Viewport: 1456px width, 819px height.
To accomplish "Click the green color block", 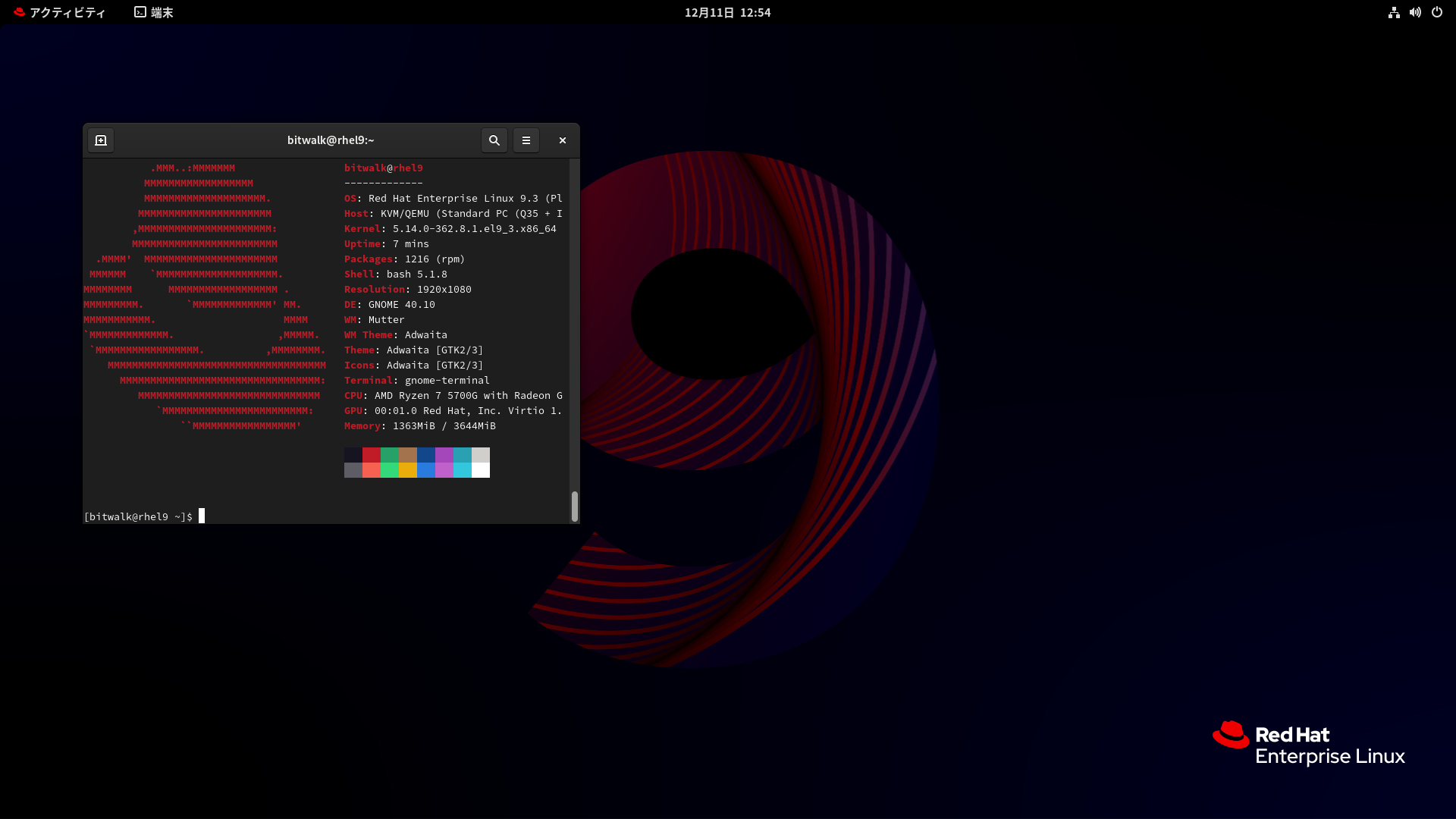I will click(390, 455).
